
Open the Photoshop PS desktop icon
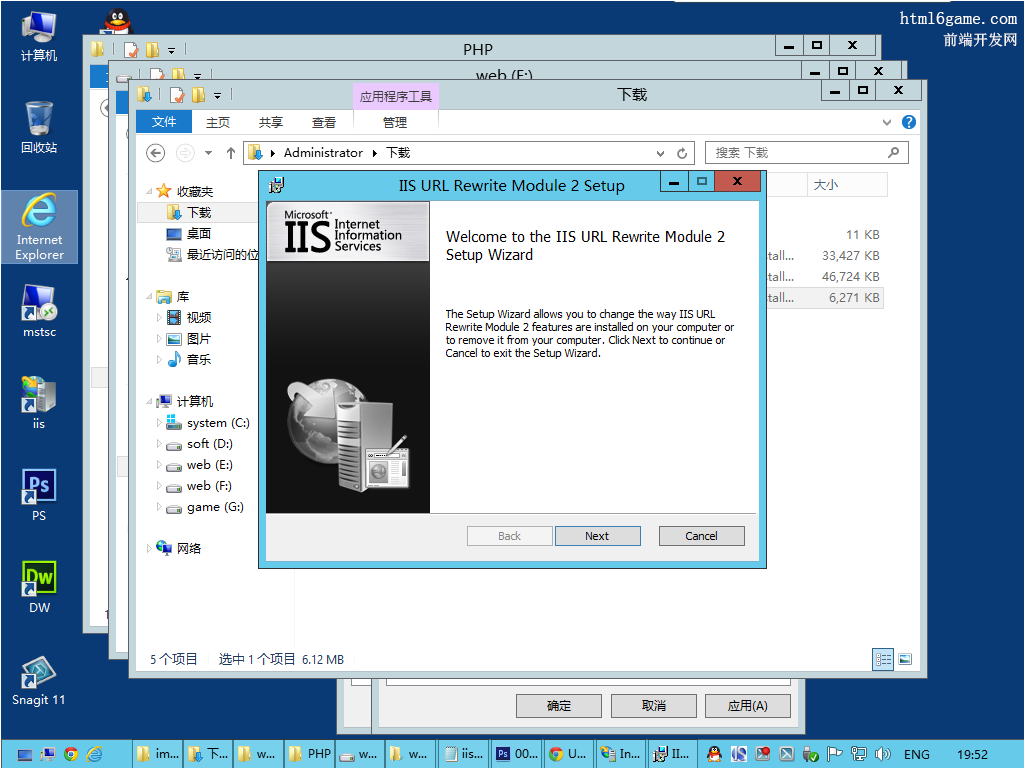(x=39, y=493)
